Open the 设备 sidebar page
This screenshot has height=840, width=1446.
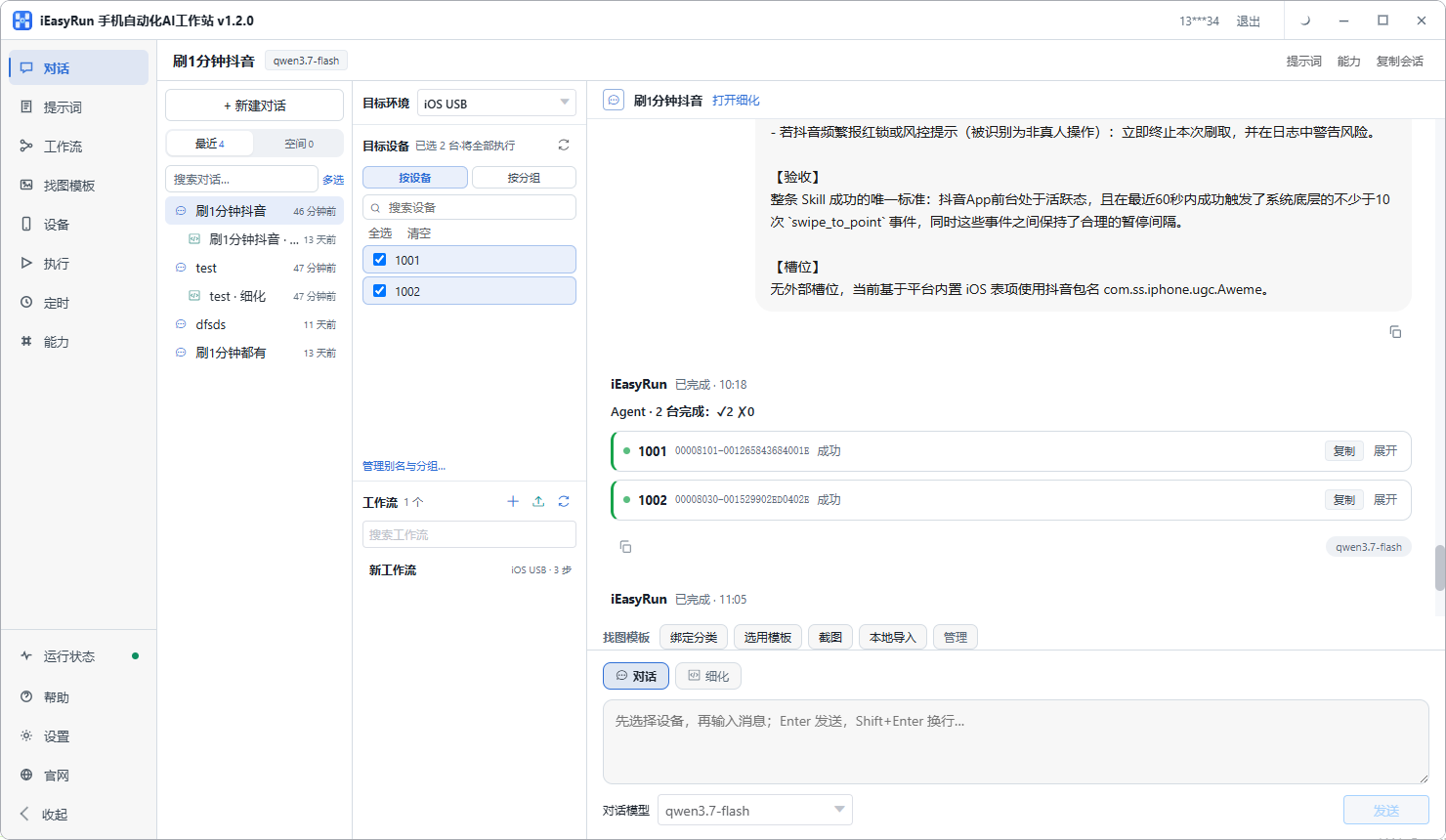tap(78, 225)
